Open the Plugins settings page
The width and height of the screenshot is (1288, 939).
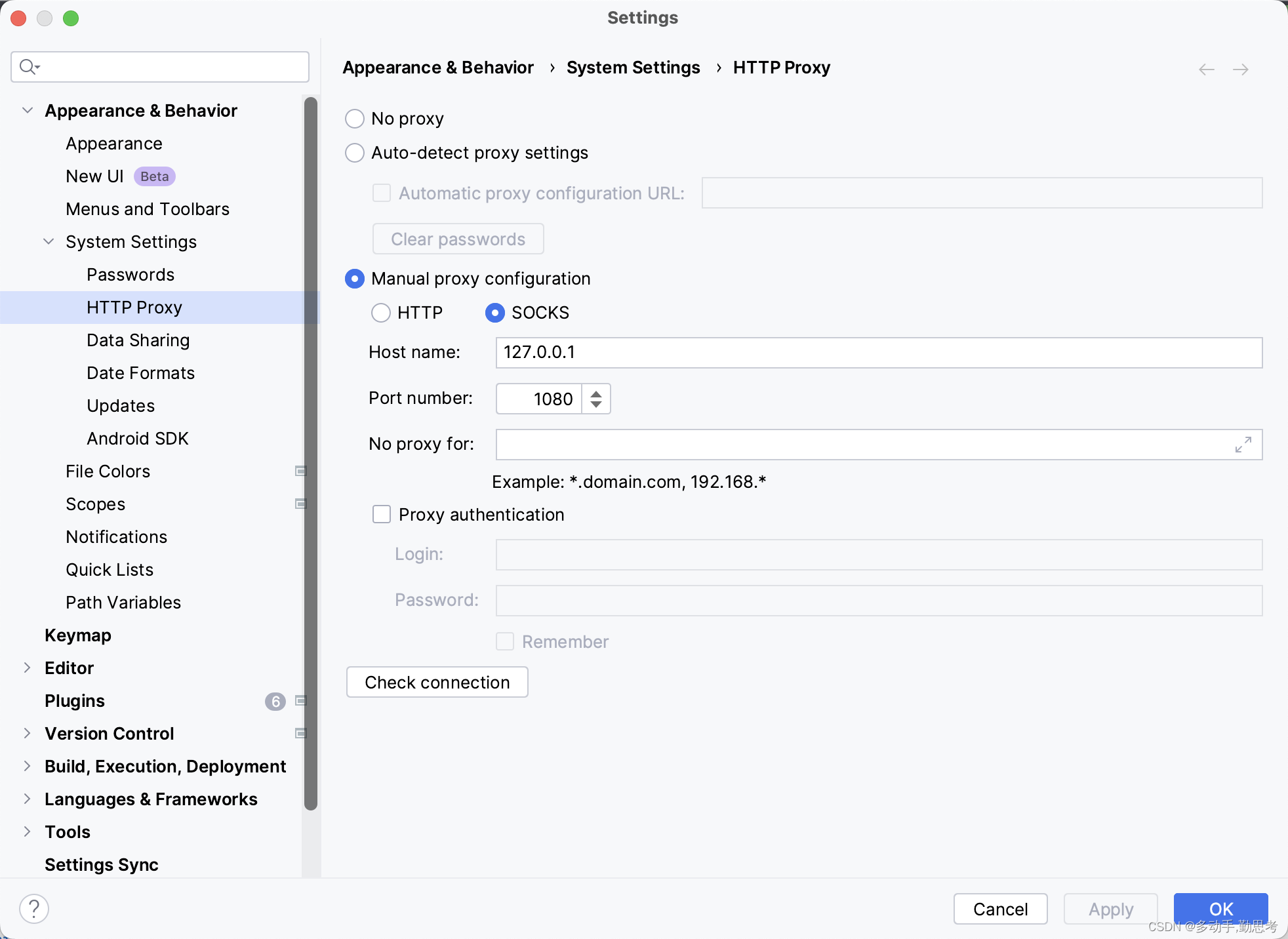75,701
